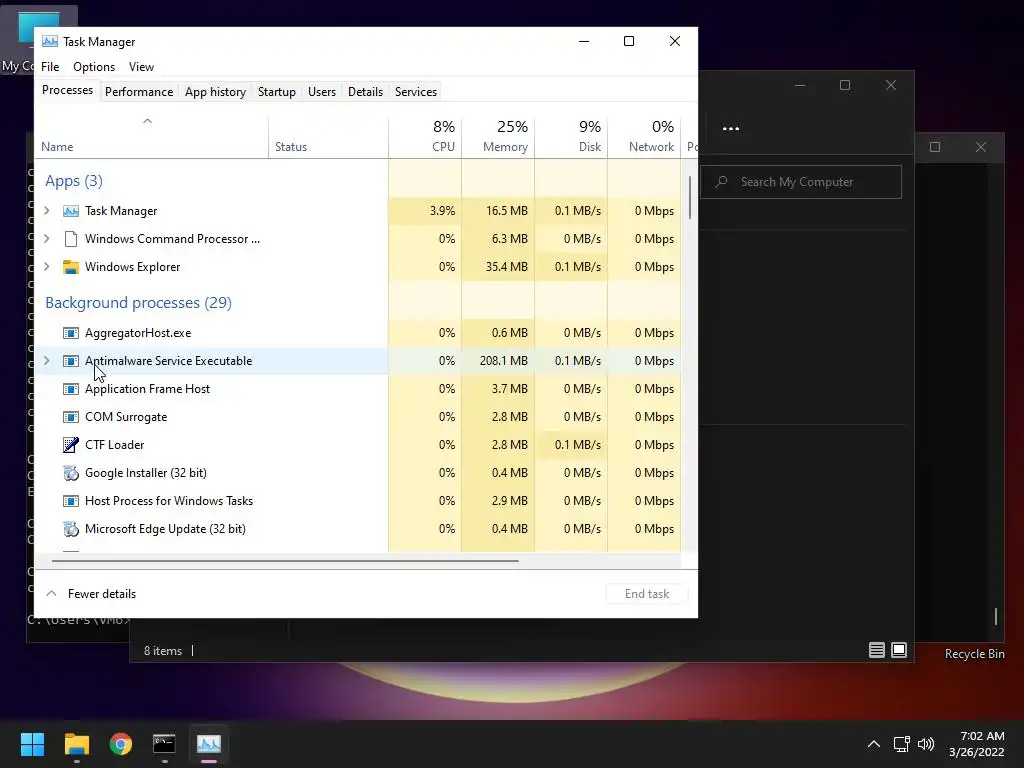Click the COM Surrogate process icon

(71, 417)
